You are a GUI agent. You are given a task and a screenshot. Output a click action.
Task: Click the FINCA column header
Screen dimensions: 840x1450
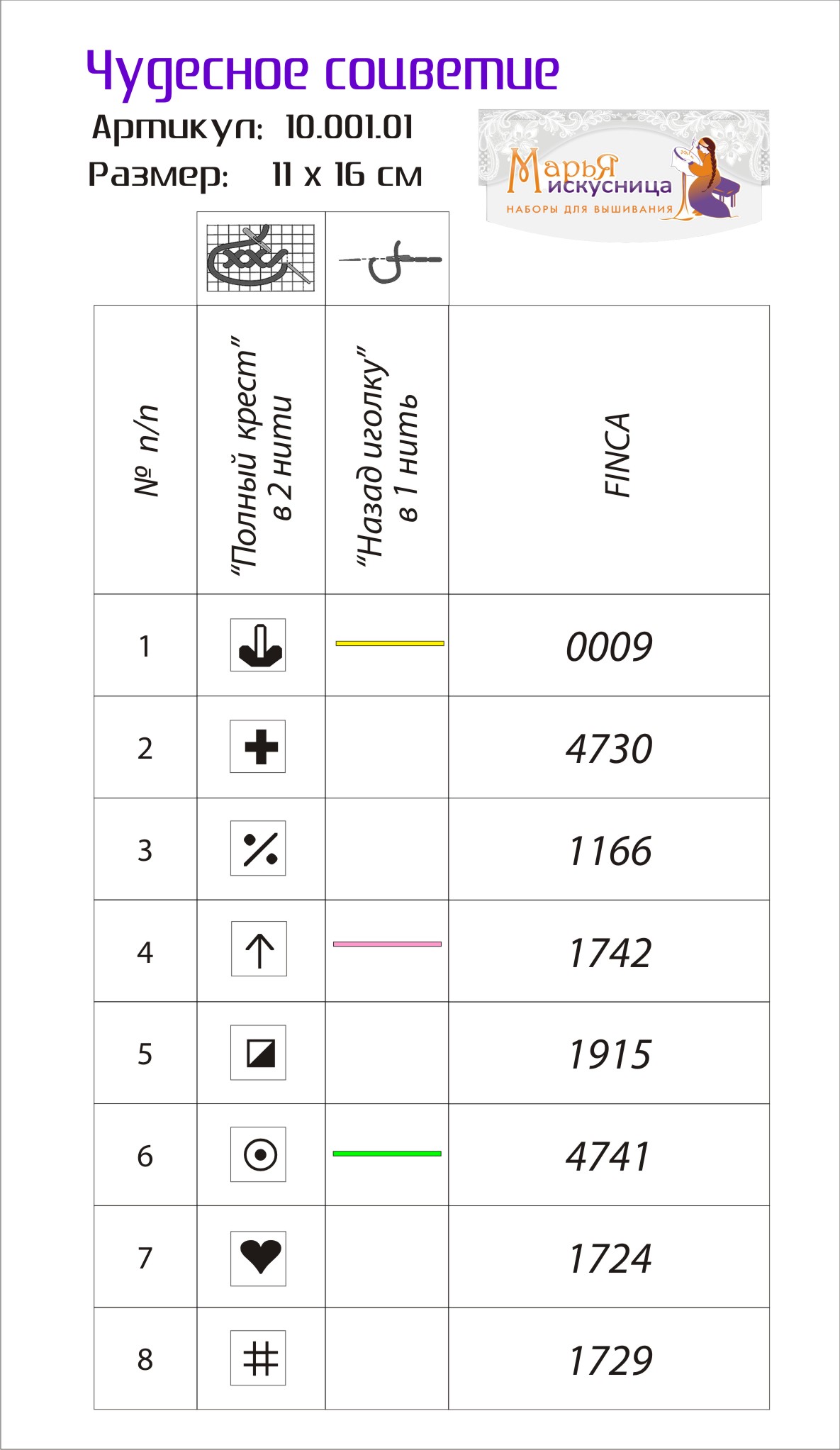pos(617,454)
